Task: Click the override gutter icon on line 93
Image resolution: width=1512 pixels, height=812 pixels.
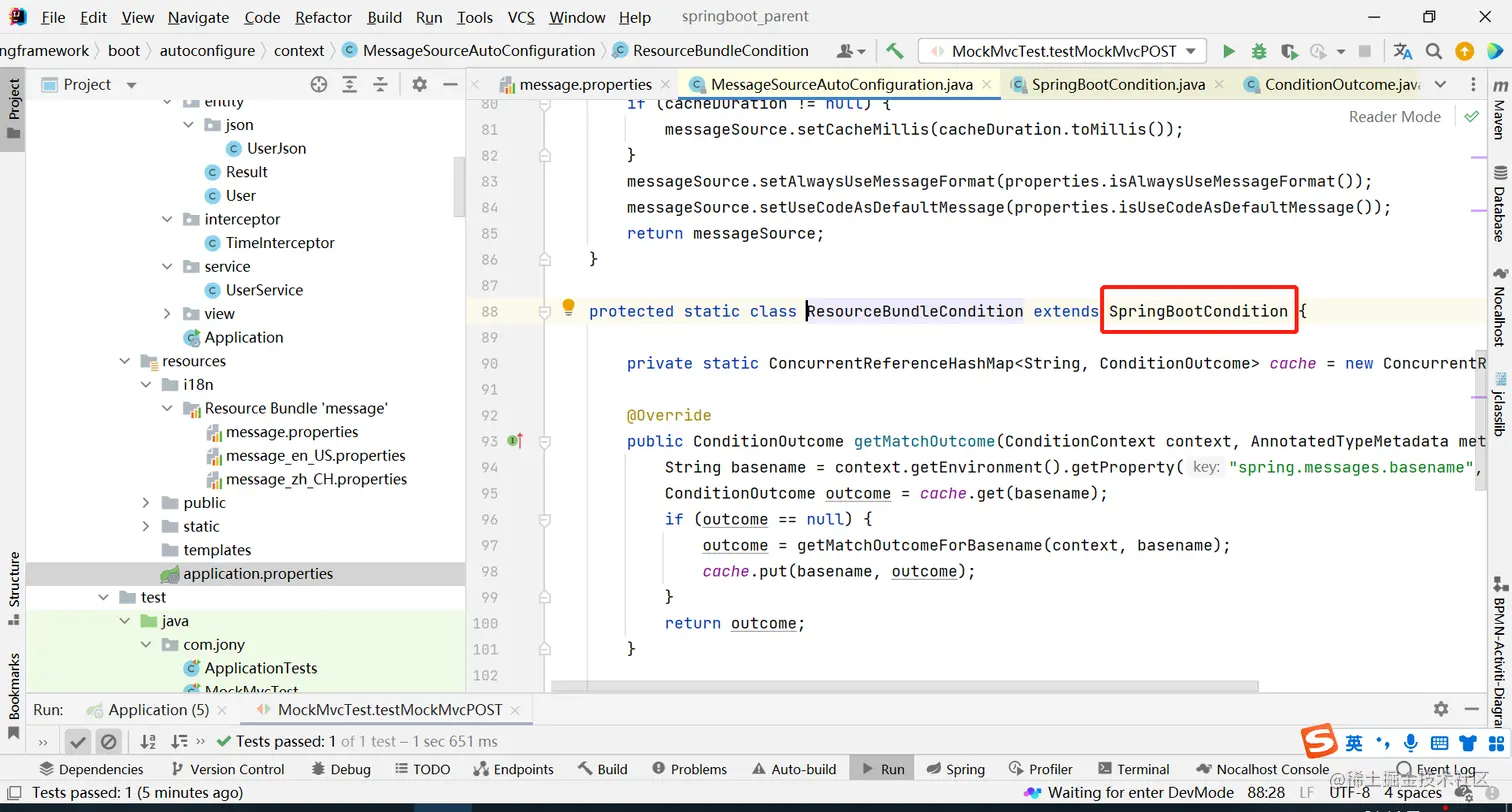Action: tap(515, 440)
